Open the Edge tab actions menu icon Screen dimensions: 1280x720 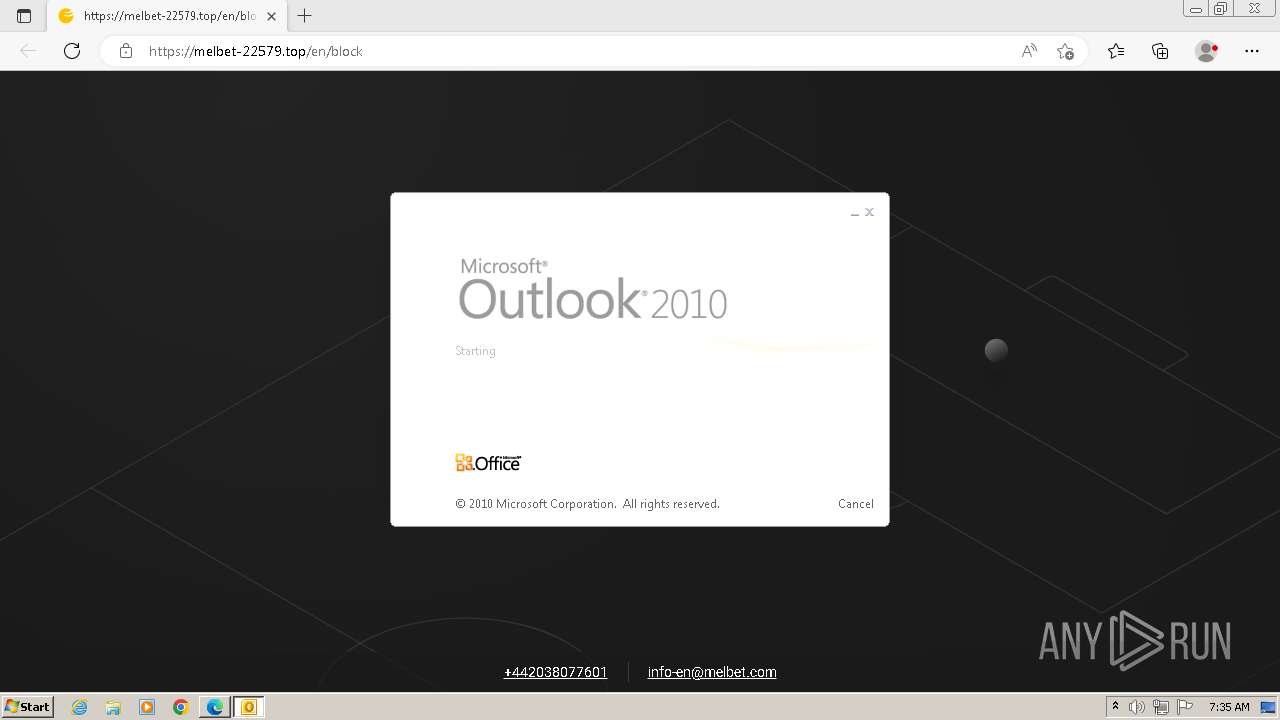(24, 16)
